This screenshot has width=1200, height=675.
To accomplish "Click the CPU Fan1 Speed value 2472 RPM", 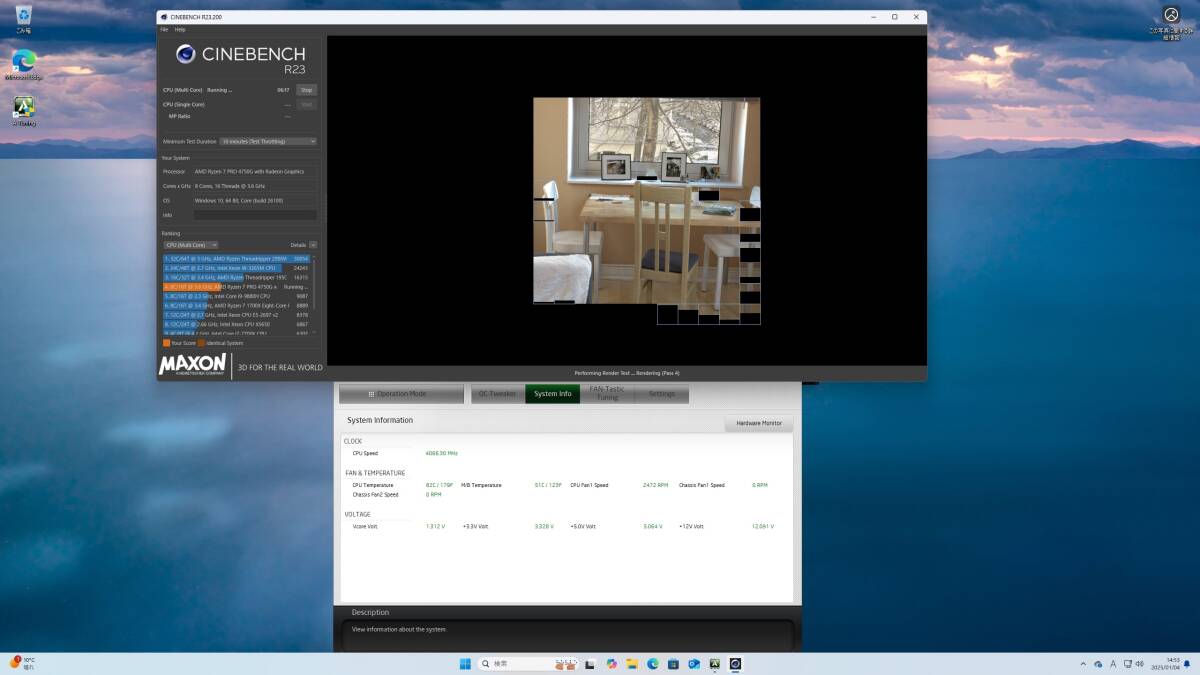I will tap(655, 485).
